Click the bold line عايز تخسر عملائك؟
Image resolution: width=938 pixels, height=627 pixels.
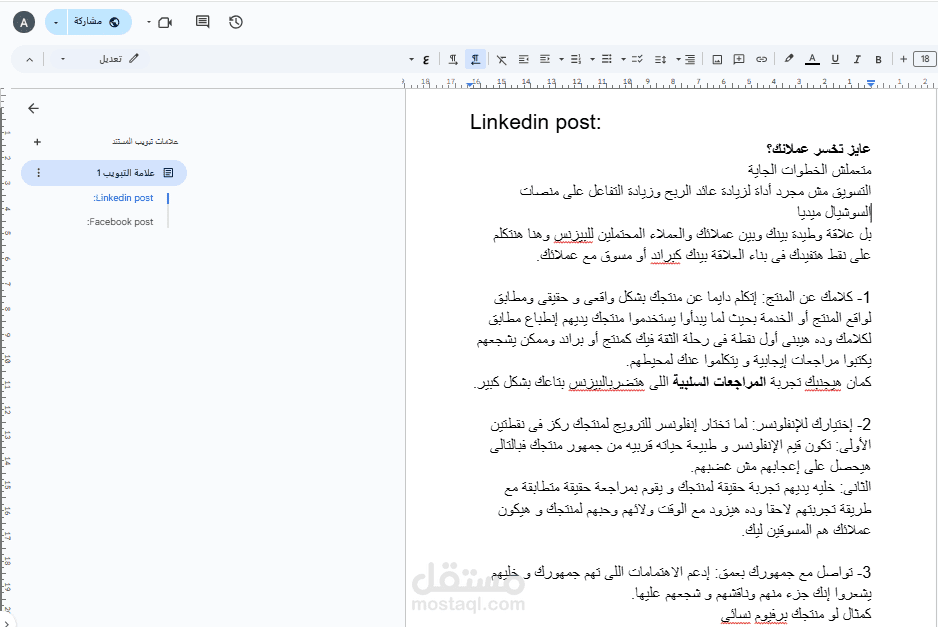tap(818, 148)
